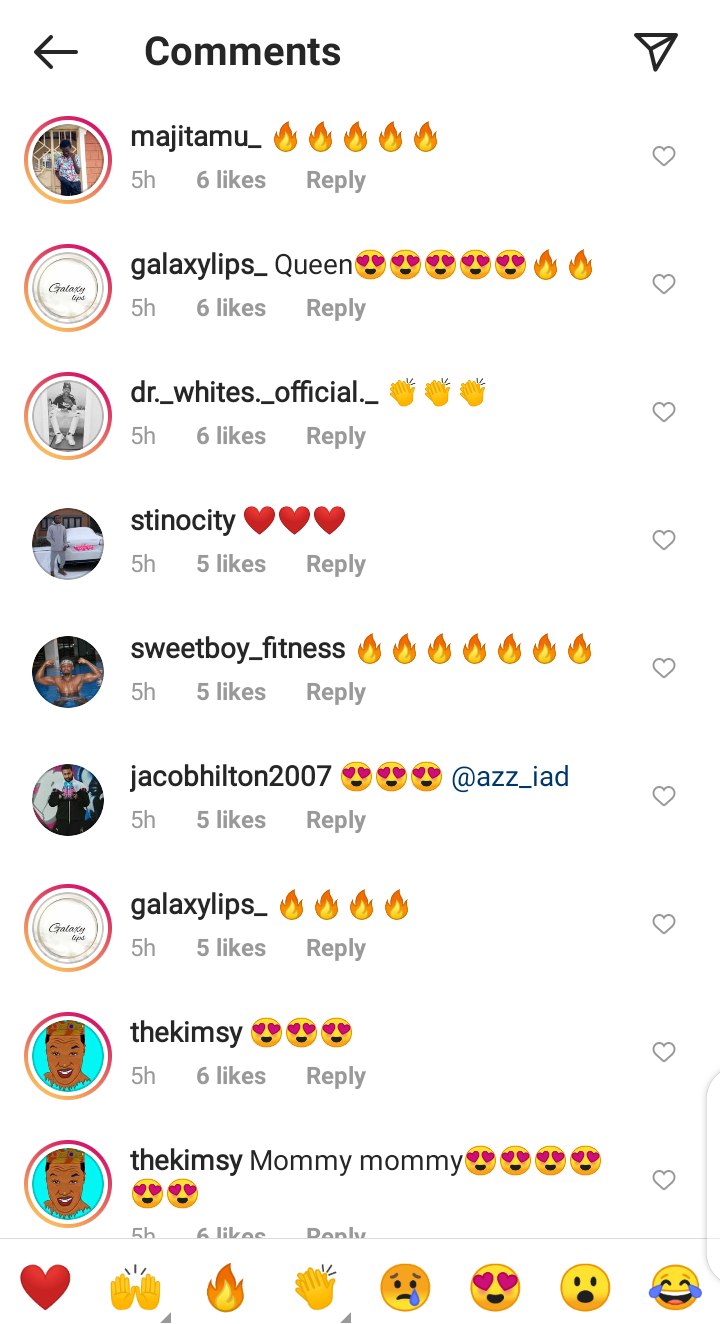Like jacobhilton2007's comment
The image size is (720, 1324).
664,796
